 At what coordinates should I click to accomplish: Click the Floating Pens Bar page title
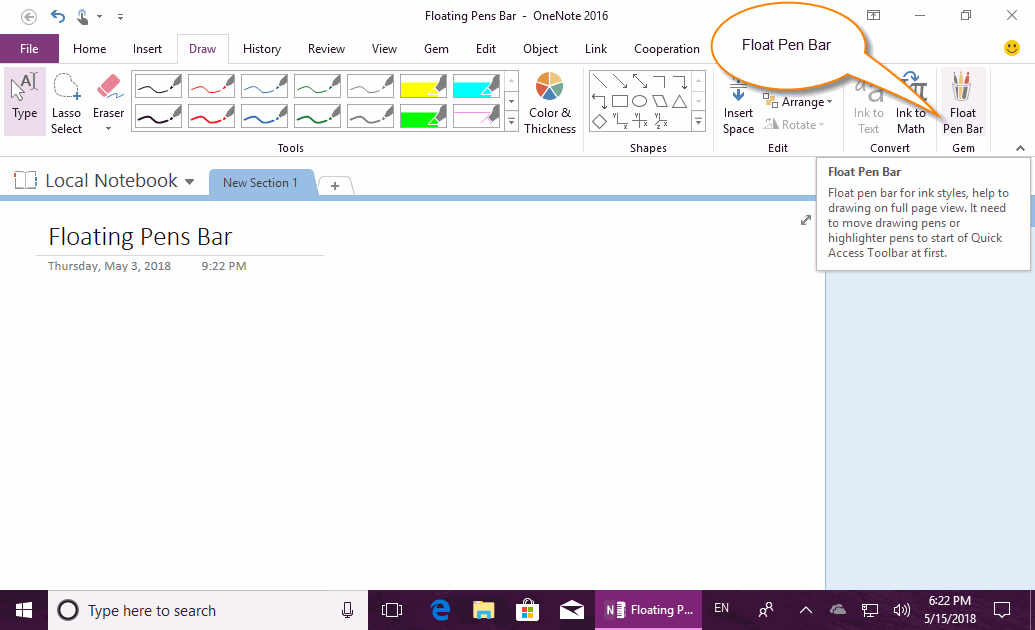(141, 237)
